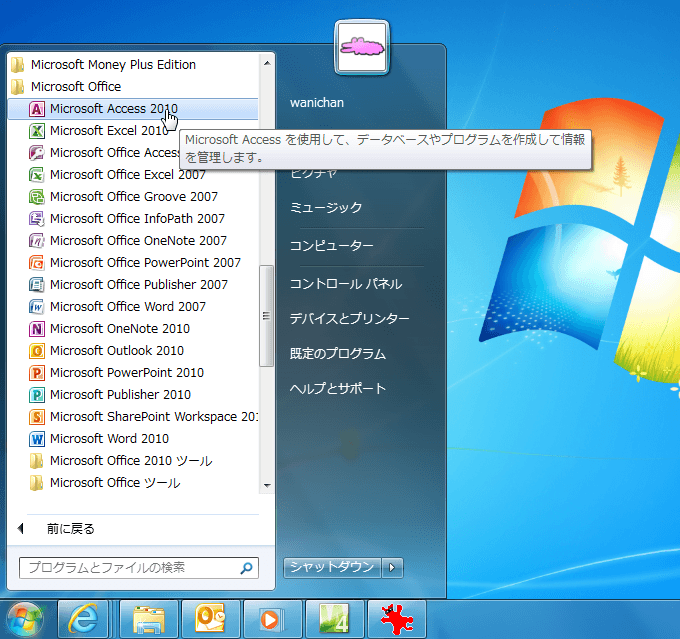Click the Office Excel 2007 icon
This screenshot has width=680, height=639.
37,174
